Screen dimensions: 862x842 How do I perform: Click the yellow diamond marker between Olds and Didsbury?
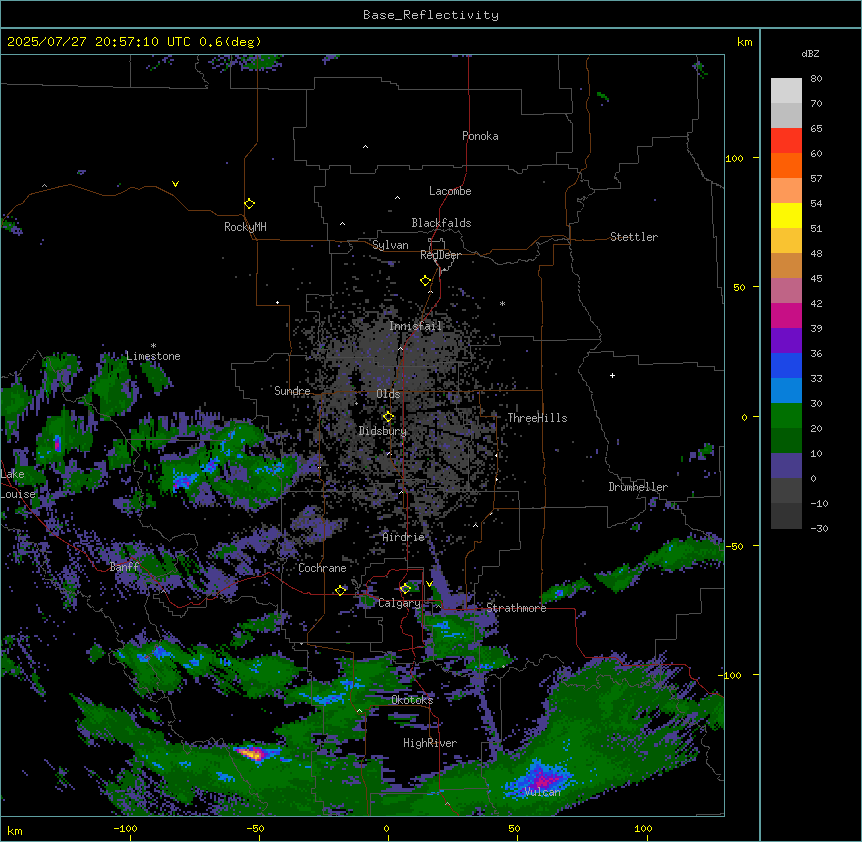(388, 417)
